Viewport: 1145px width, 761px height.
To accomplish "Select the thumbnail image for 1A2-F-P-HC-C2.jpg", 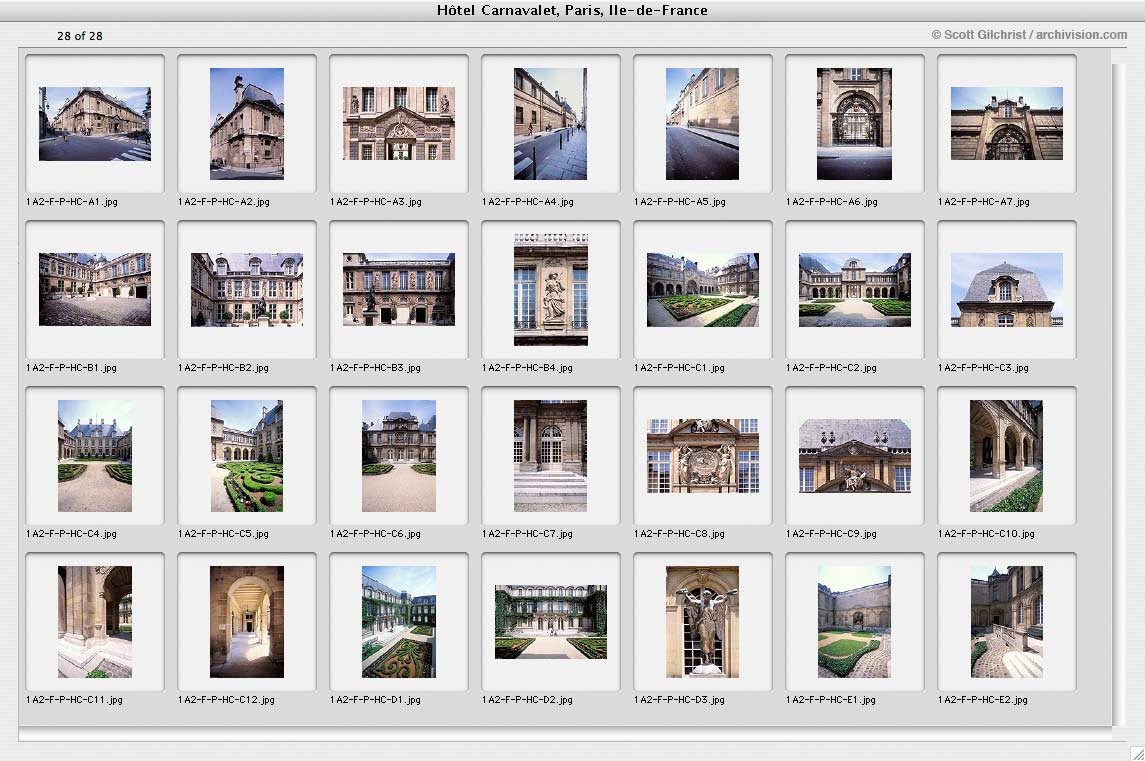I will tap(854, 290).
